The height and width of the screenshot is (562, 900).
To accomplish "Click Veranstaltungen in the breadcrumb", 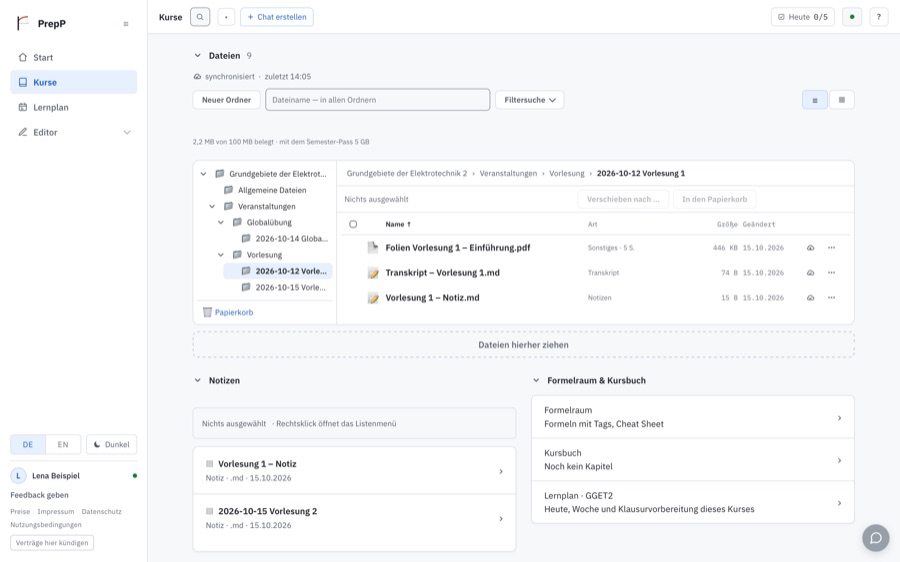I will click(508, 173).
